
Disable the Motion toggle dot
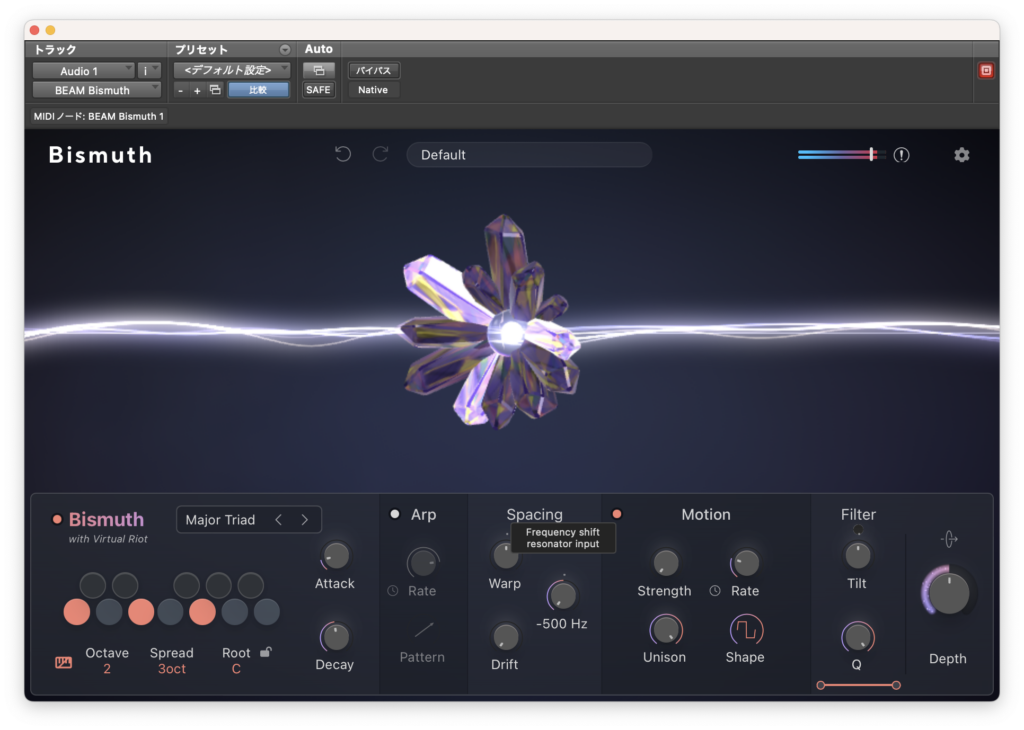point(616,515)
